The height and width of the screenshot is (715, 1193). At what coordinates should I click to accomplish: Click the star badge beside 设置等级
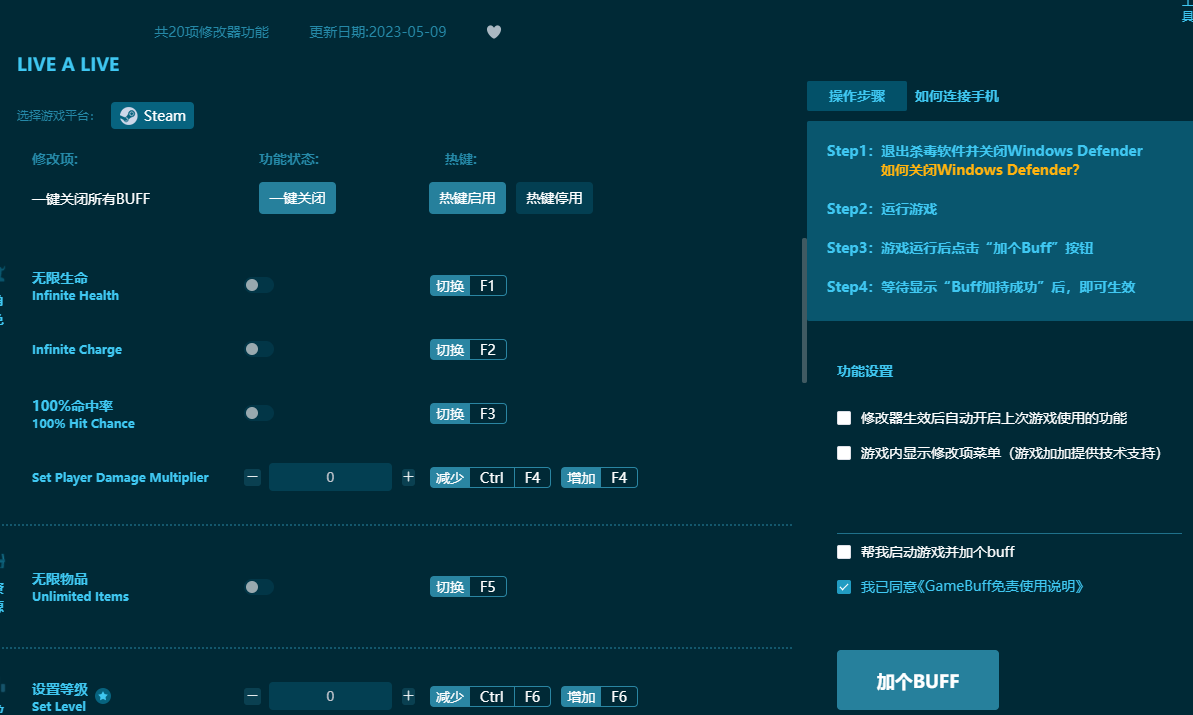tap(103, 696)
